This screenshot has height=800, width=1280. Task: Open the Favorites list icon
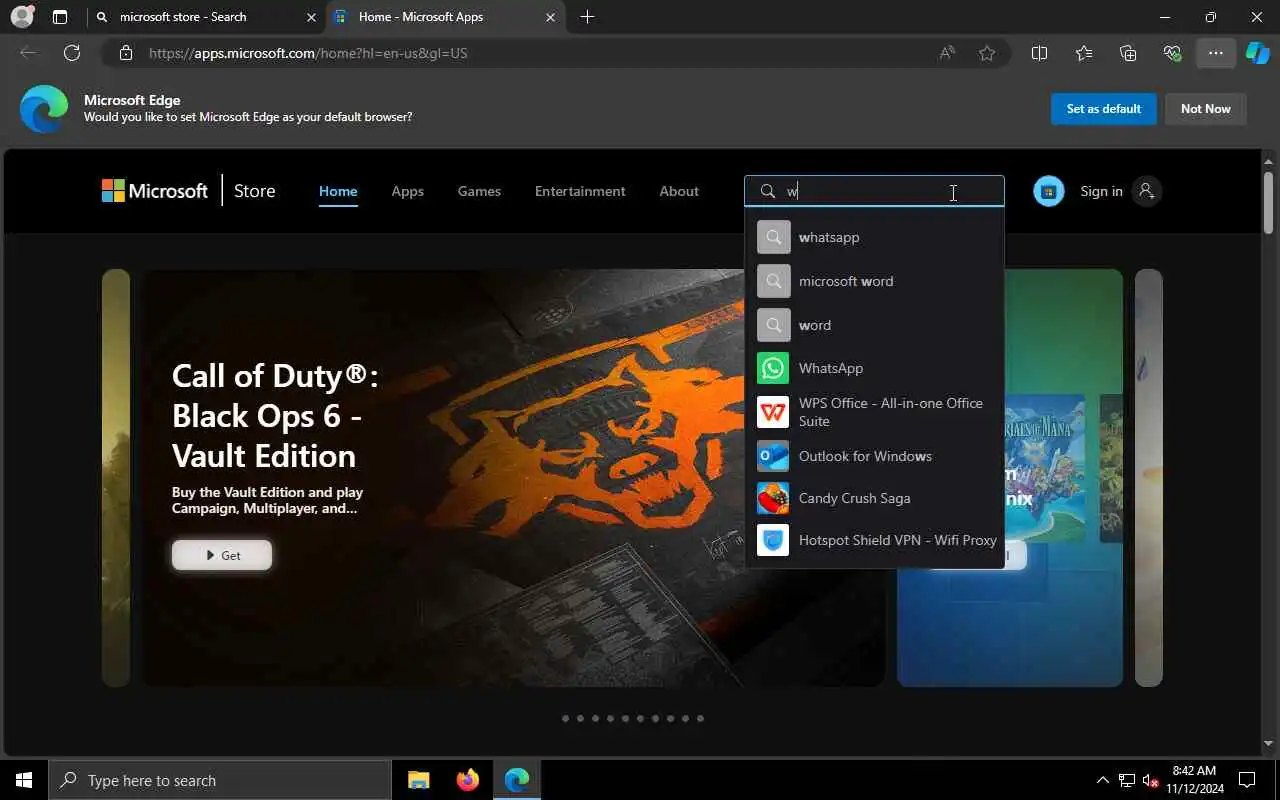click(1084, 53)
